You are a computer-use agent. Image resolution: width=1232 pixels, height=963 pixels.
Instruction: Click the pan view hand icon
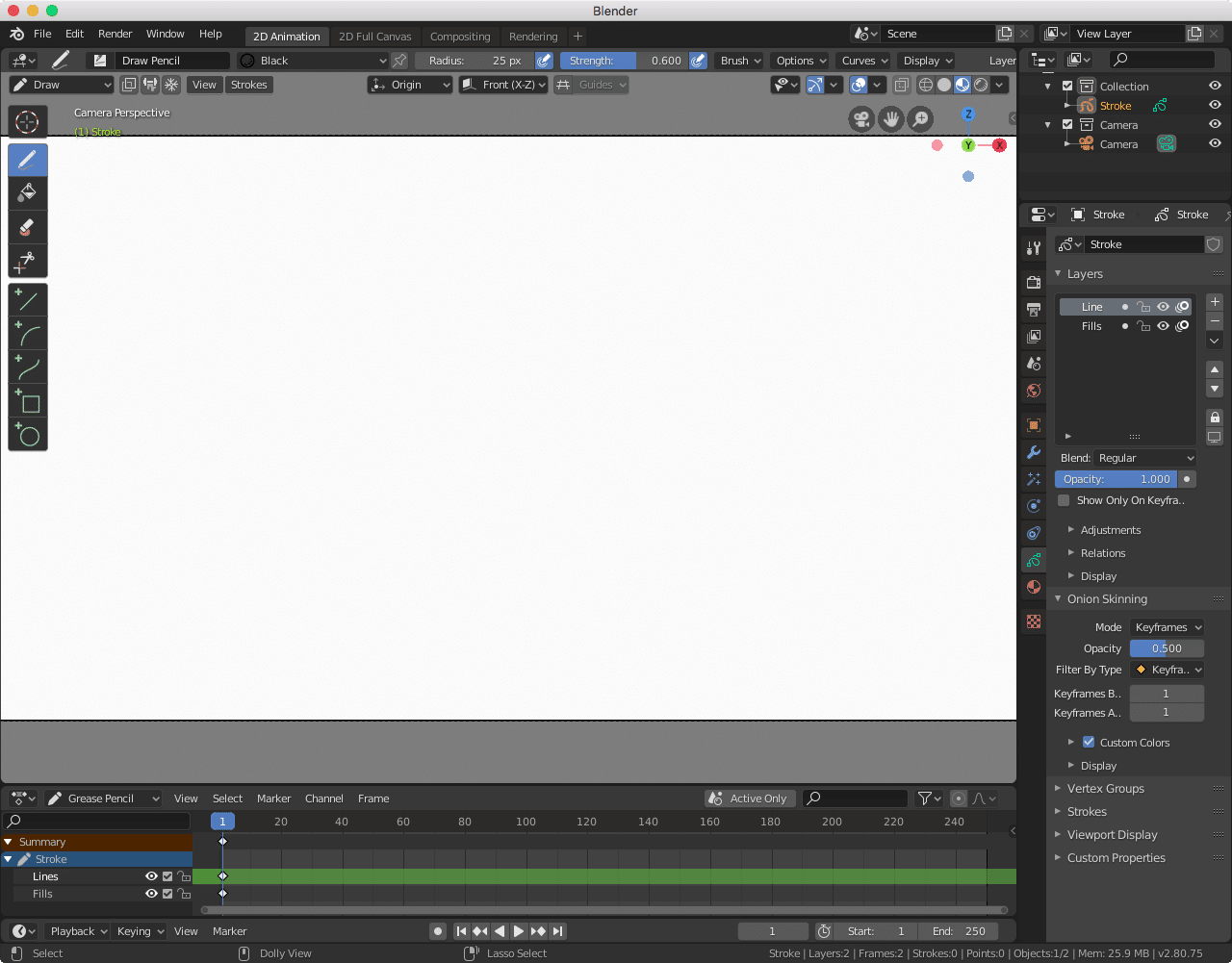[891, 119]
